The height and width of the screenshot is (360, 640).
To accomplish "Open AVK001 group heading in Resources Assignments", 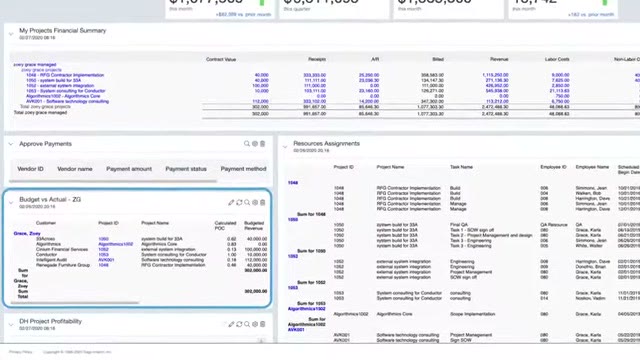I will [x=296, y=329].
